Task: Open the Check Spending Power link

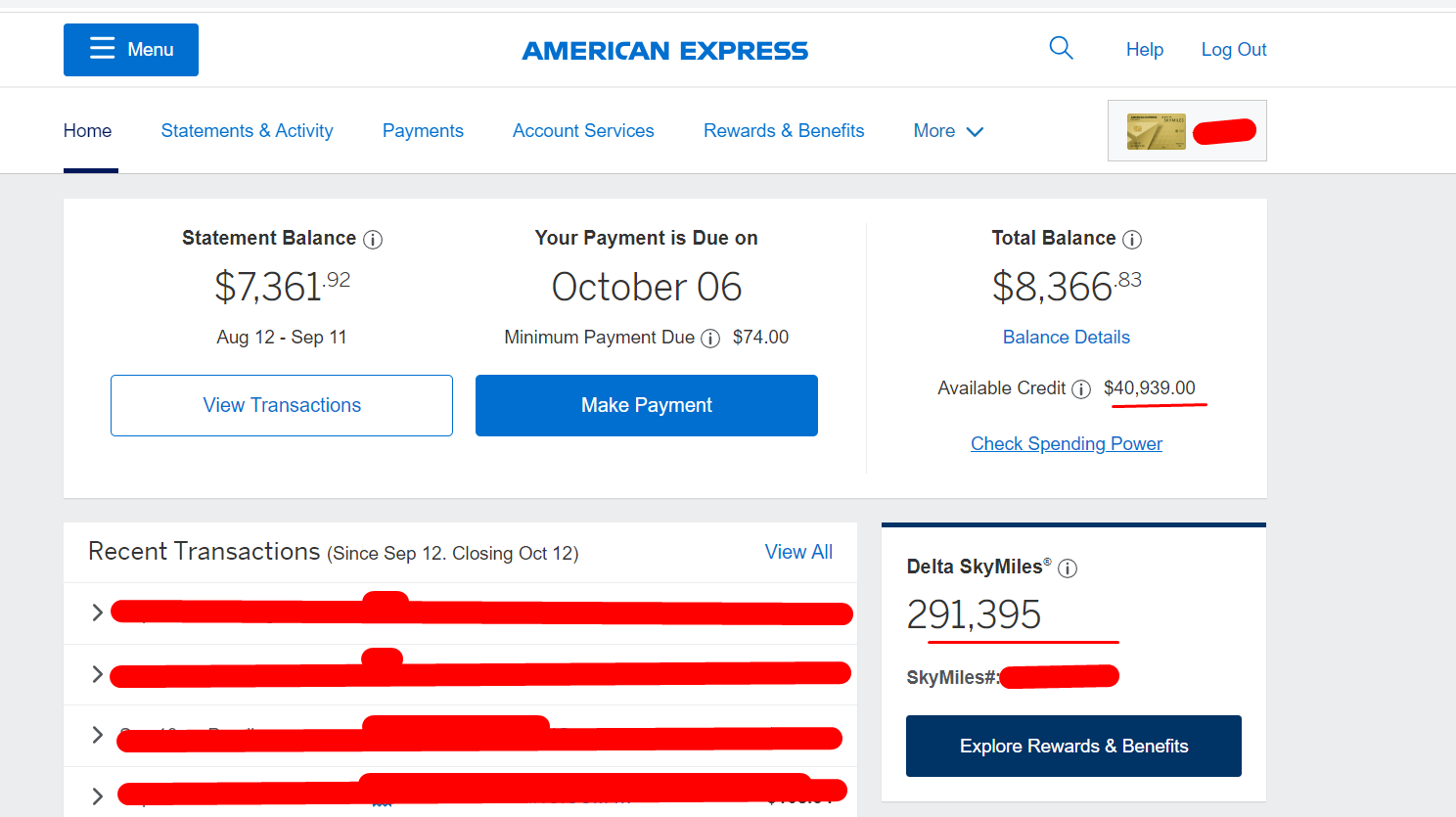Action: pos(1067,443)
